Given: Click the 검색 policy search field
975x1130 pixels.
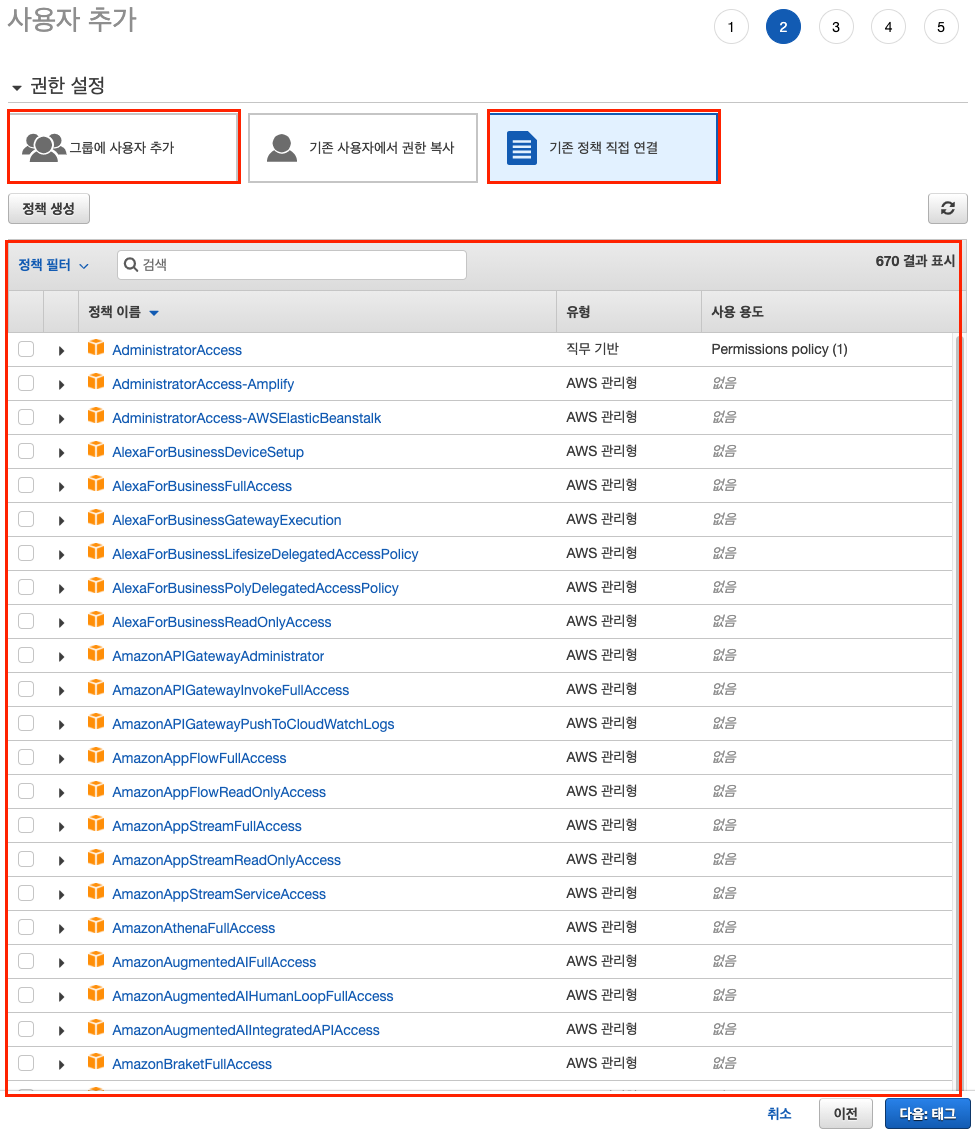Looking at the screenshot, I should (292, 264).
